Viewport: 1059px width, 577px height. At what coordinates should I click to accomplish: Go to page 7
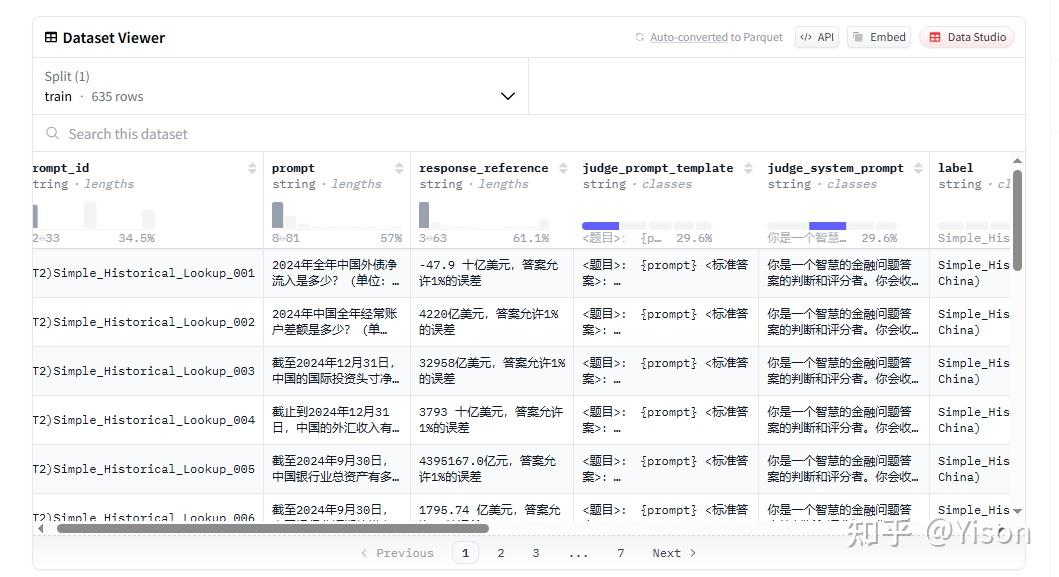click(621, 553)
